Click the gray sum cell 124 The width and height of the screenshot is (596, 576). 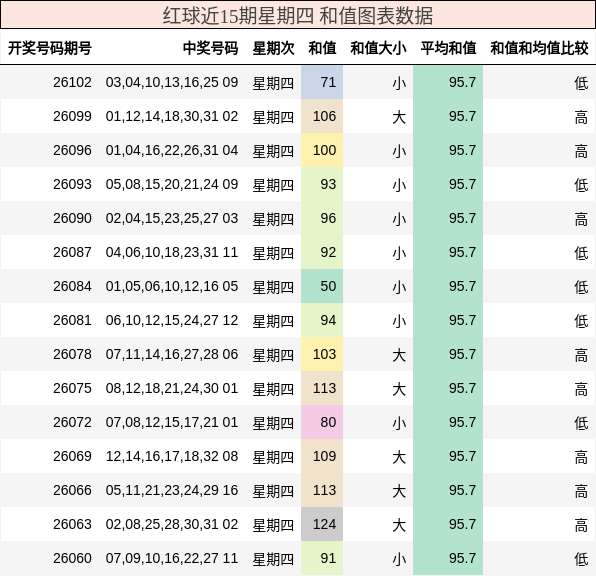coord(322,524)
